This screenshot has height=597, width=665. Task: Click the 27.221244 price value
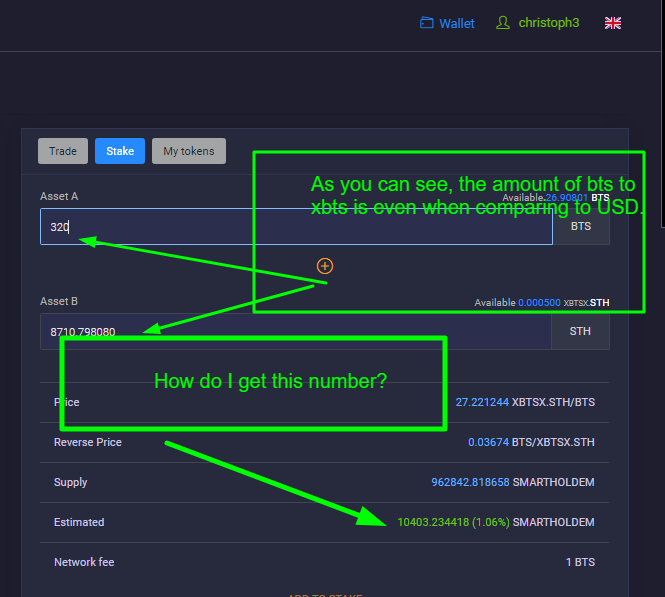point(482,402)
